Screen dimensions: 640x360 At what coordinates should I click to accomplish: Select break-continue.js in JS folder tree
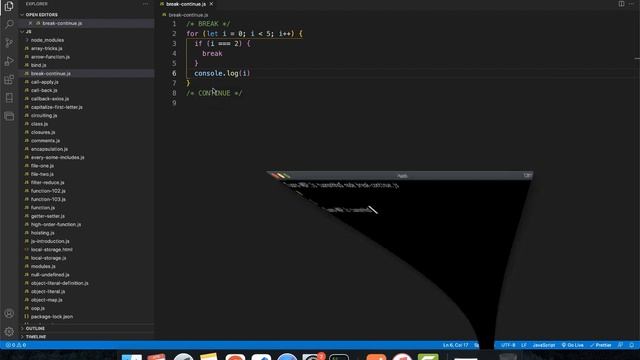(x=51, y=73)
